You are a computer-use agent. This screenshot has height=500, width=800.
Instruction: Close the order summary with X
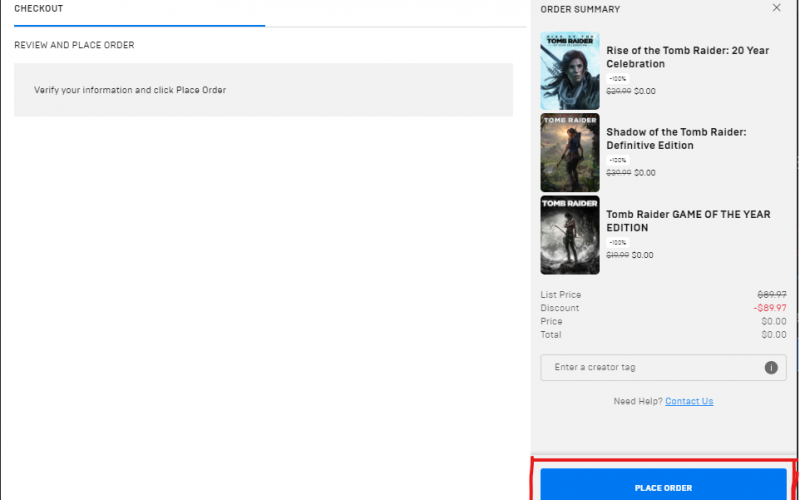(777, 8)
